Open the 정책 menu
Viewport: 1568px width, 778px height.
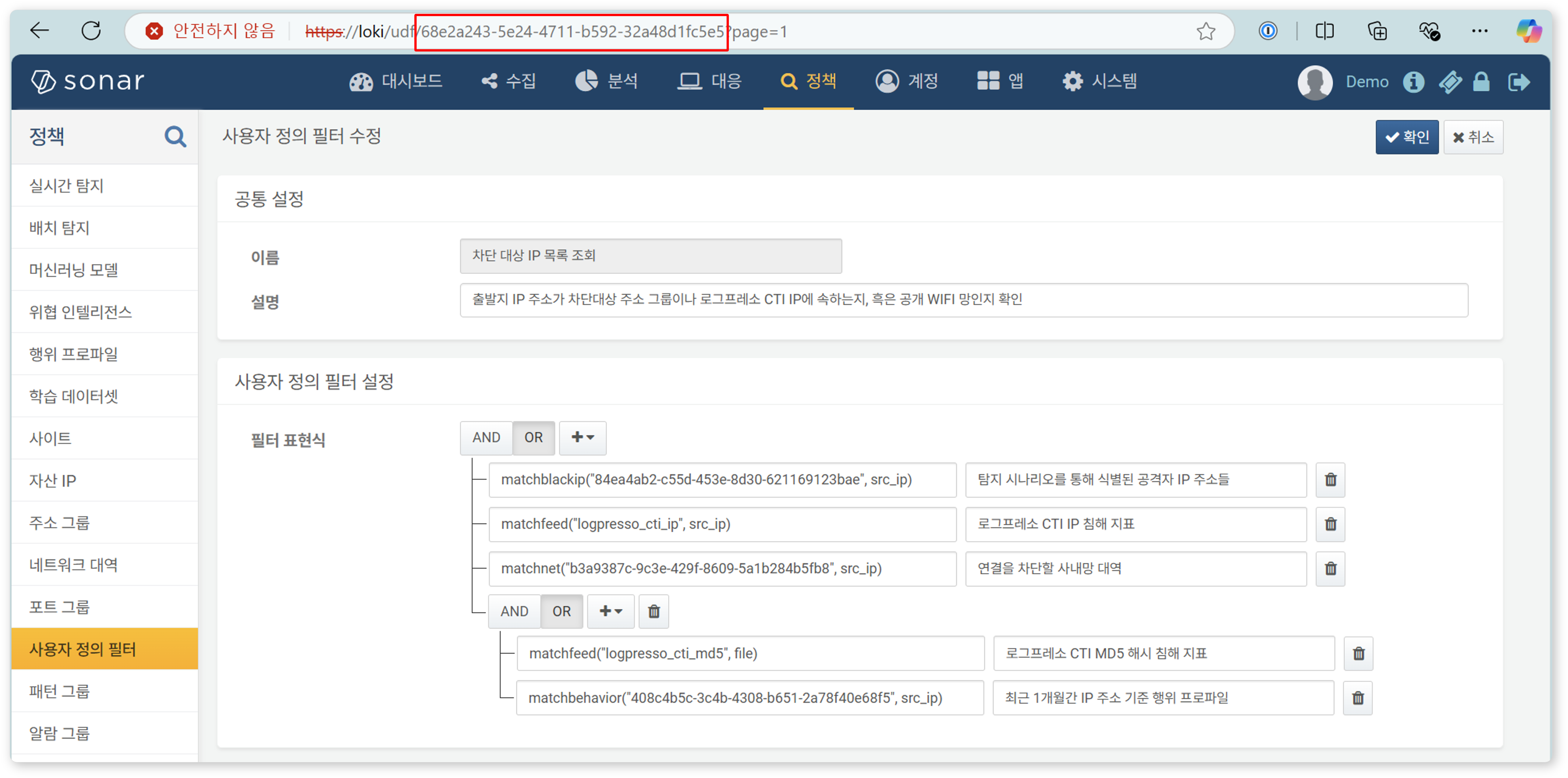tap(808, 82)
